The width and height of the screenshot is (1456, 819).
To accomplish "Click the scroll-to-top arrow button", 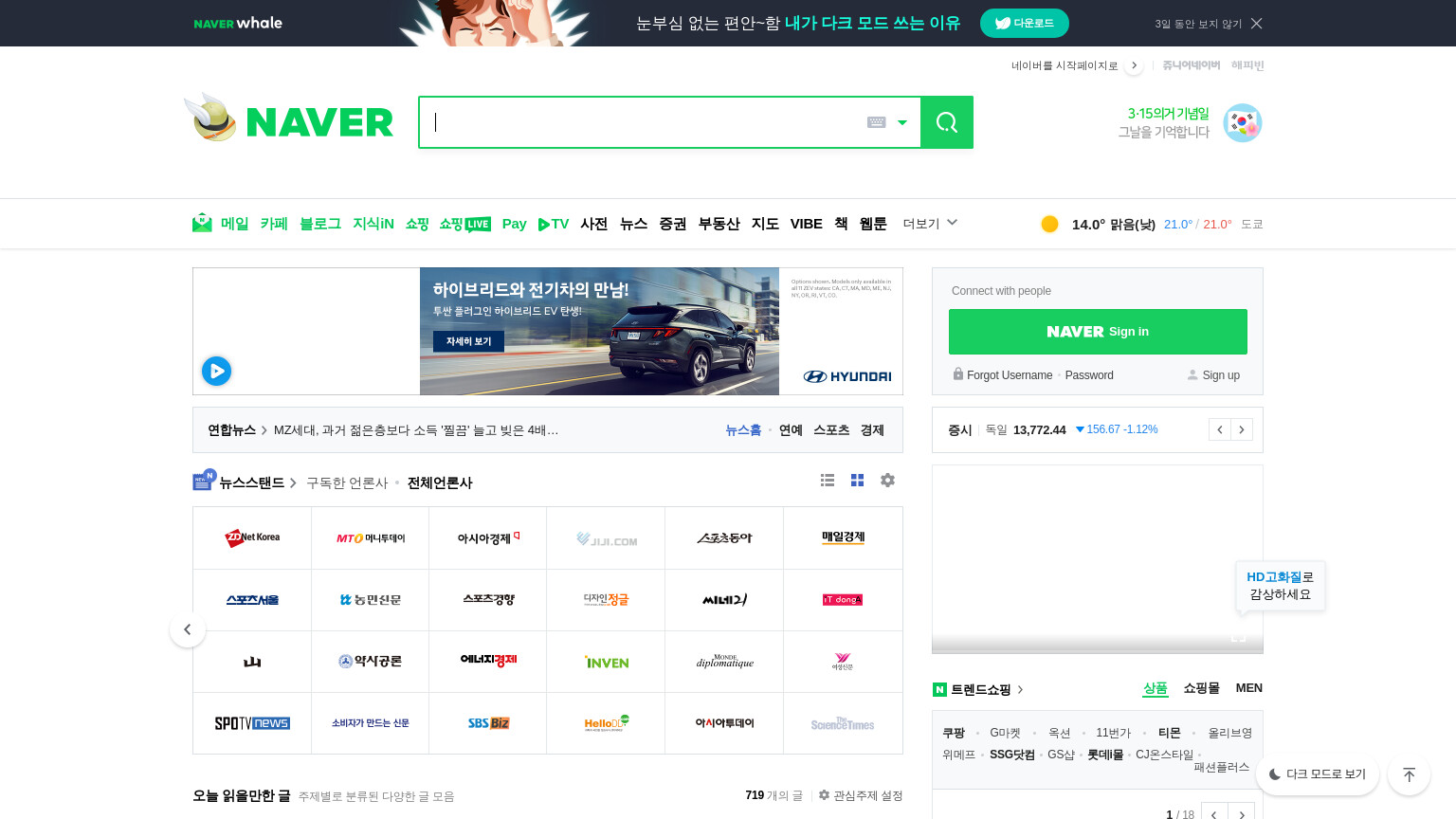I will point(1410,774).
